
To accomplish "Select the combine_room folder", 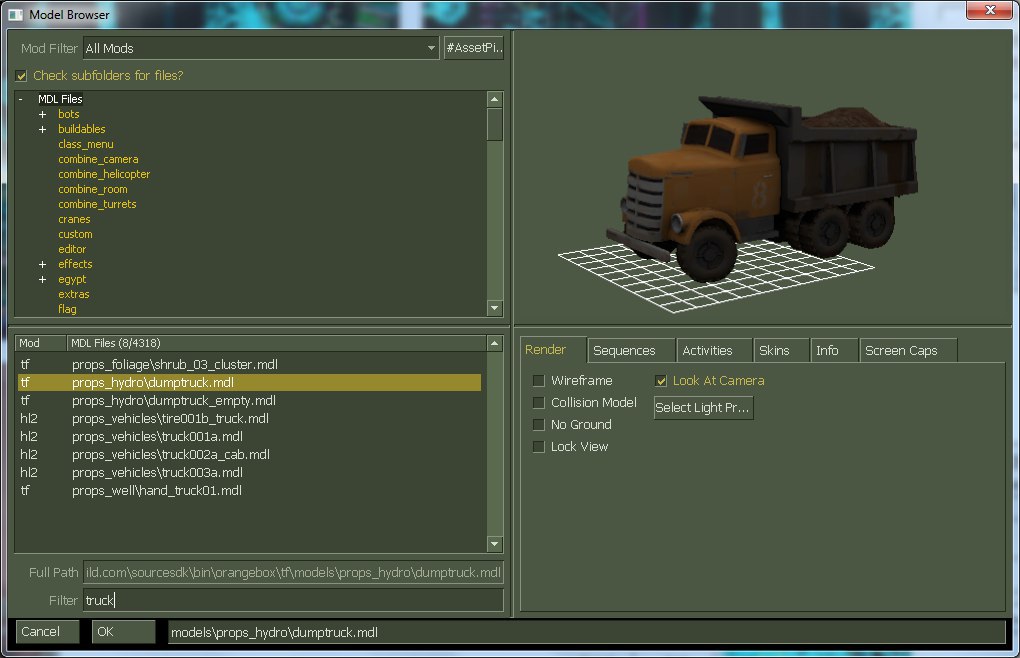I will (x=93, y=189).
